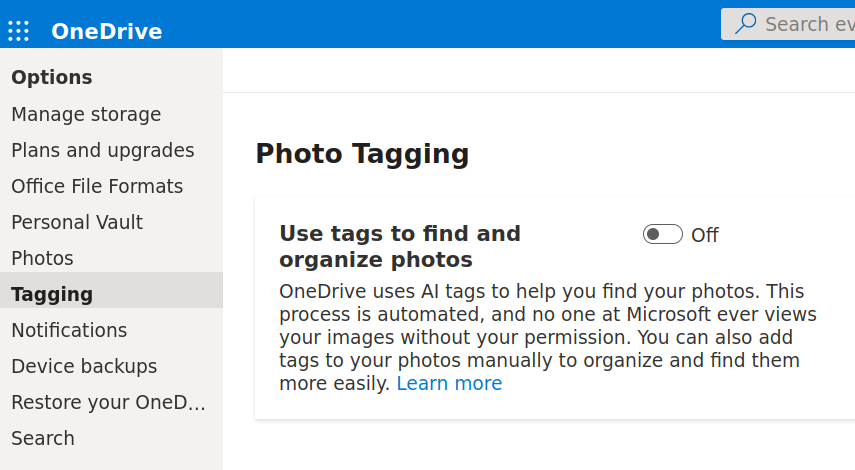Open the Learn more link
This screenshot has height=470, width=855.
(449, 384)
